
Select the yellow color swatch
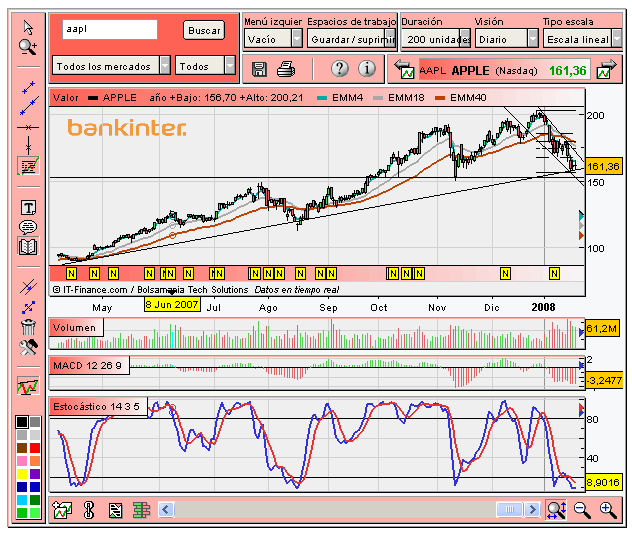[22, 474]
